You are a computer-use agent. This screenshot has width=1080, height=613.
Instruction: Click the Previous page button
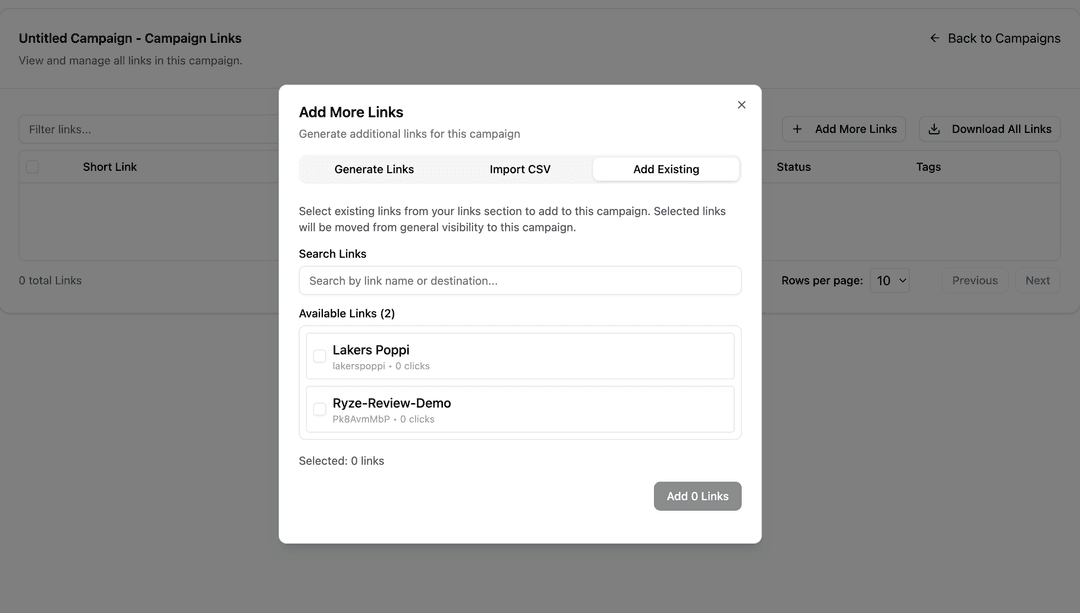click(974, 281)
